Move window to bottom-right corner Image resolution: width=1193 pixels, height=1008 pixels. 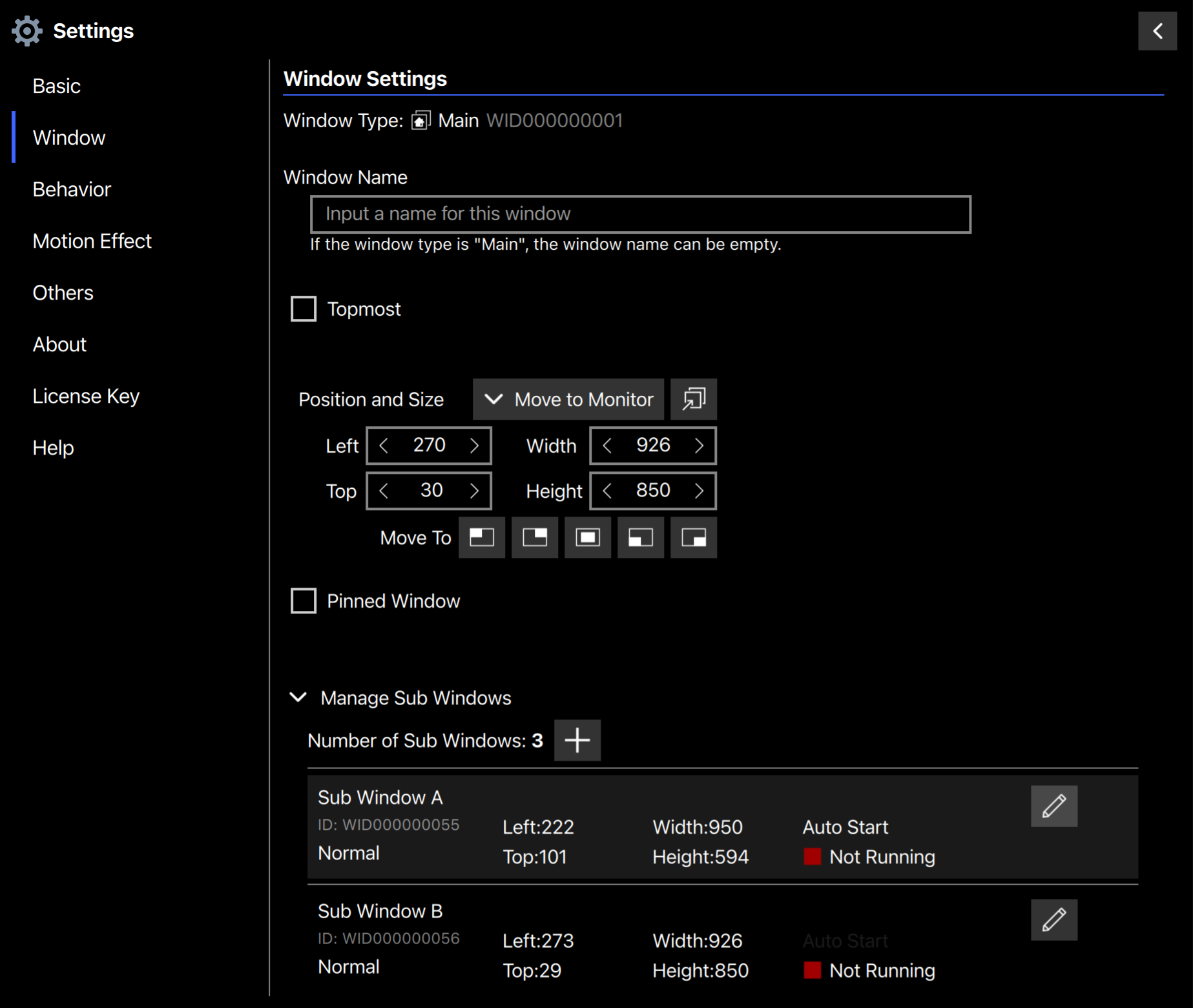pyautogui.click(x=693, y=537)
